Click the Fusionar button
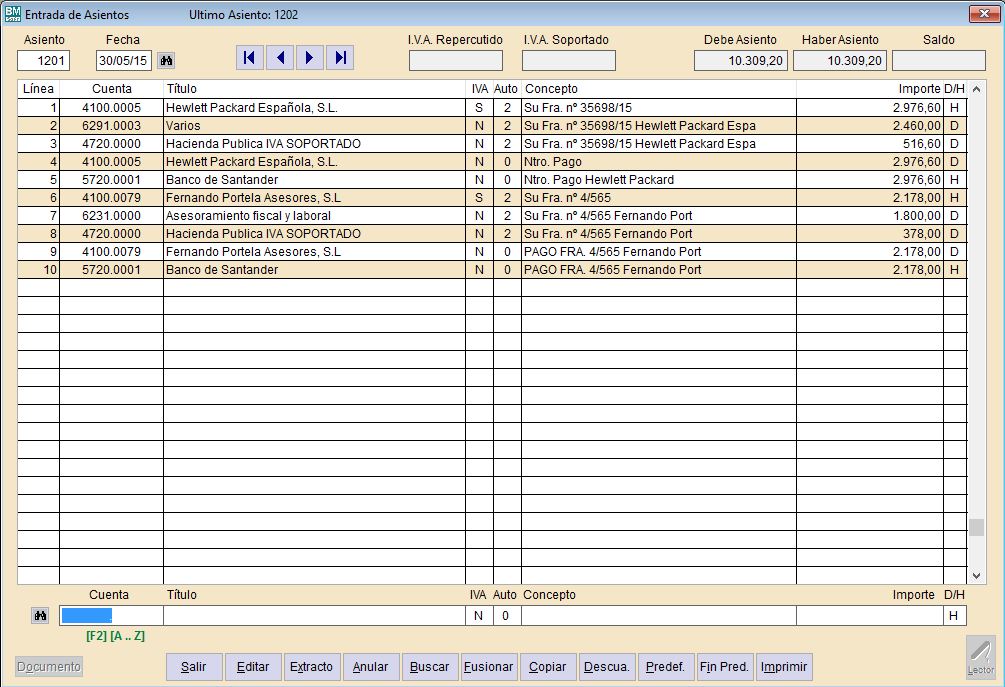 [x=489, y=667]
